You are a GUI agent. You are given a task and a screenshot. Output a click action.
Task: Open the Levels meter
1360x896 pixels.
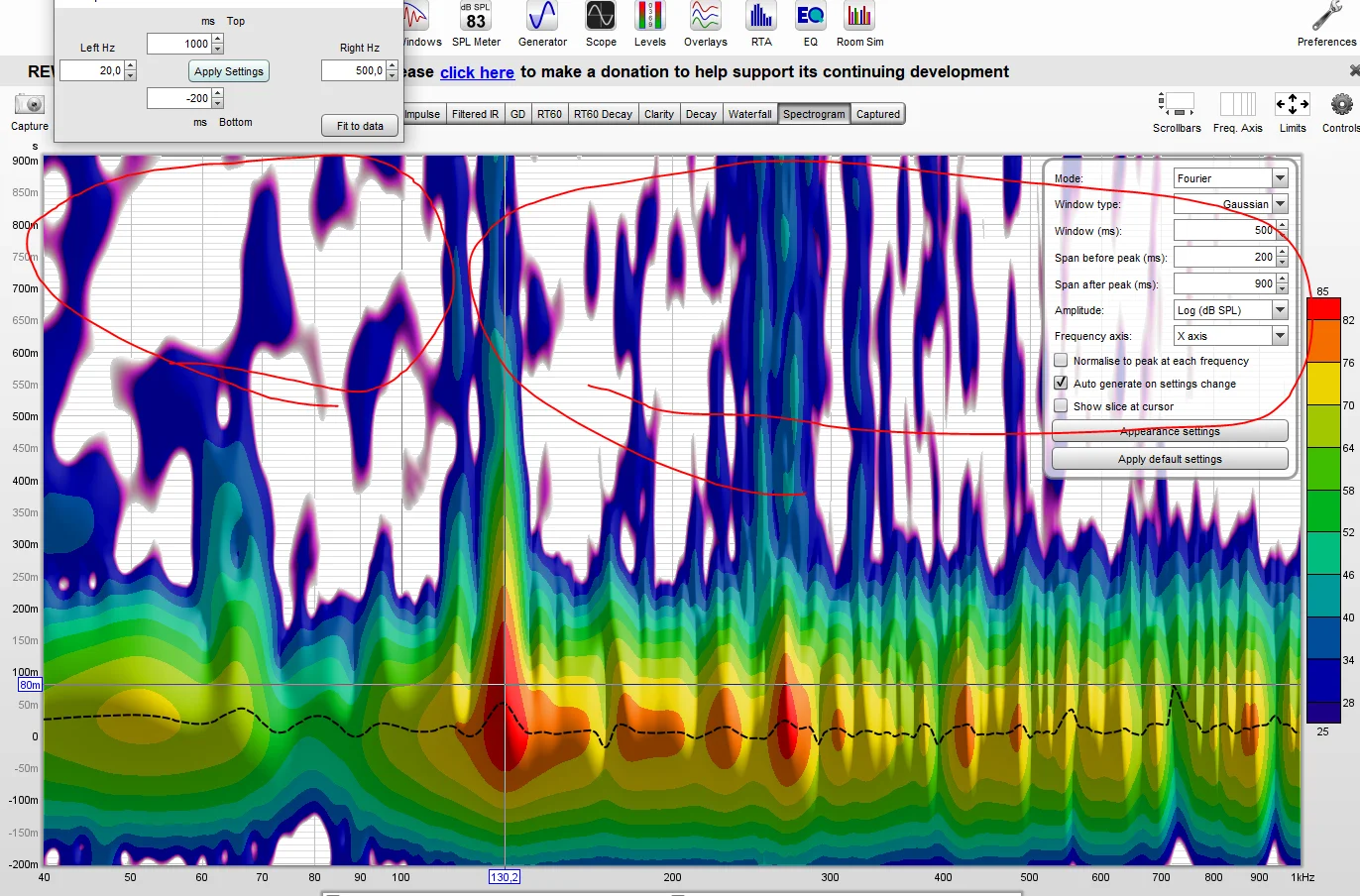(x=650, y=25)
